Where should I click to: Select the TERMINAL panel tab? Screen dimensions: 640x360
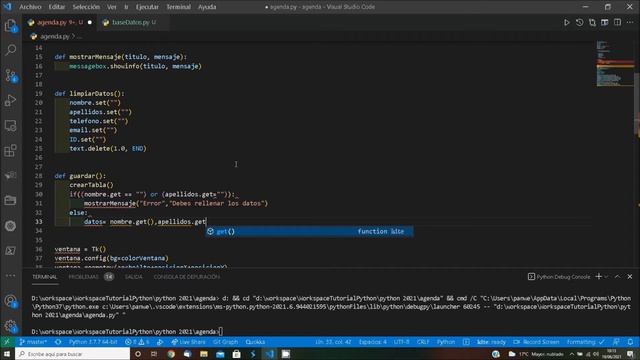tap(44, 277)
